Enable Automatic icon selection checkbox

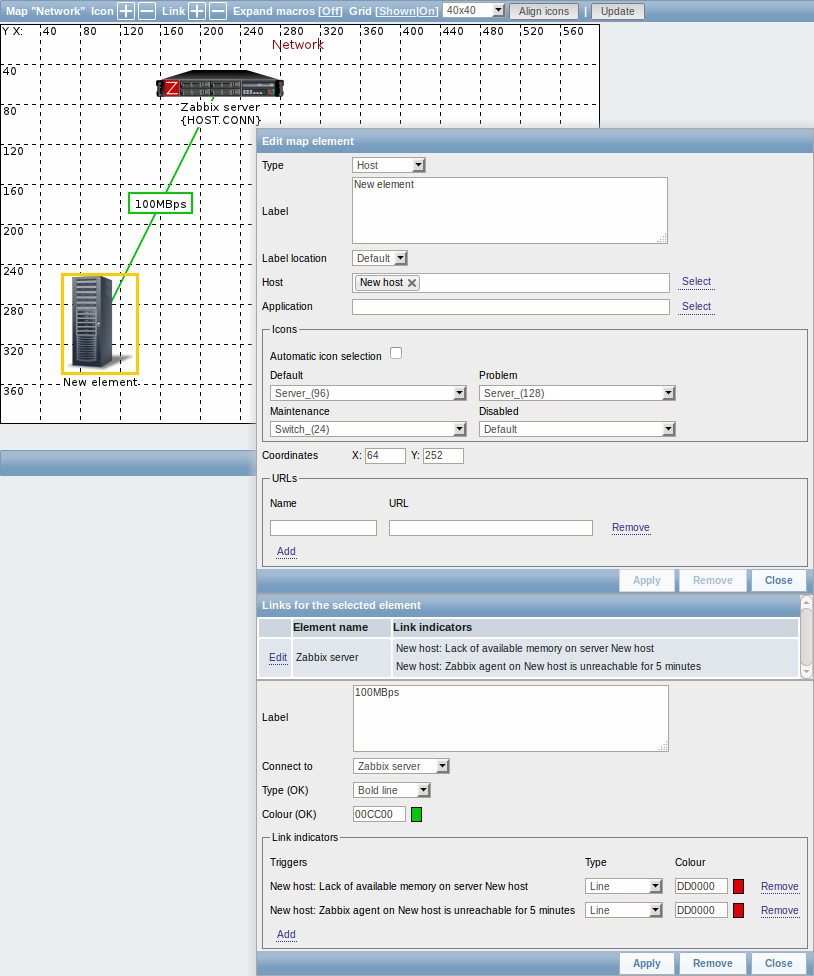(396, 354)
